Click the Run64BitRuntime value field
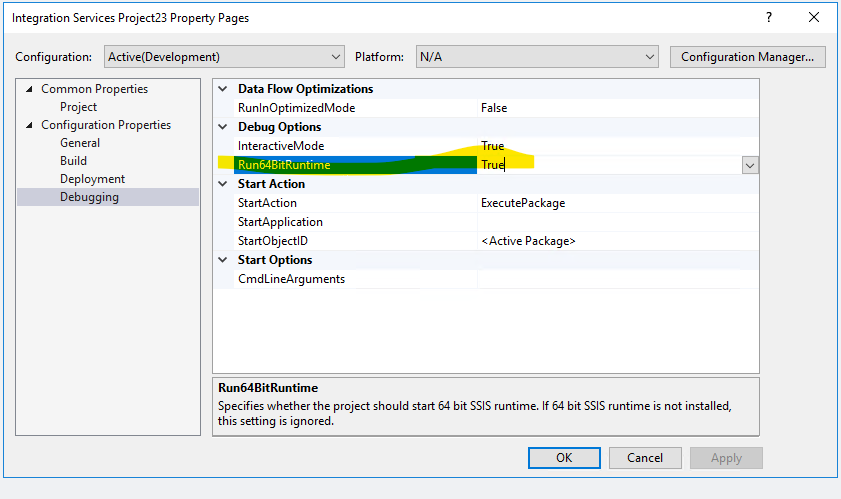 (x=609, y=165)
